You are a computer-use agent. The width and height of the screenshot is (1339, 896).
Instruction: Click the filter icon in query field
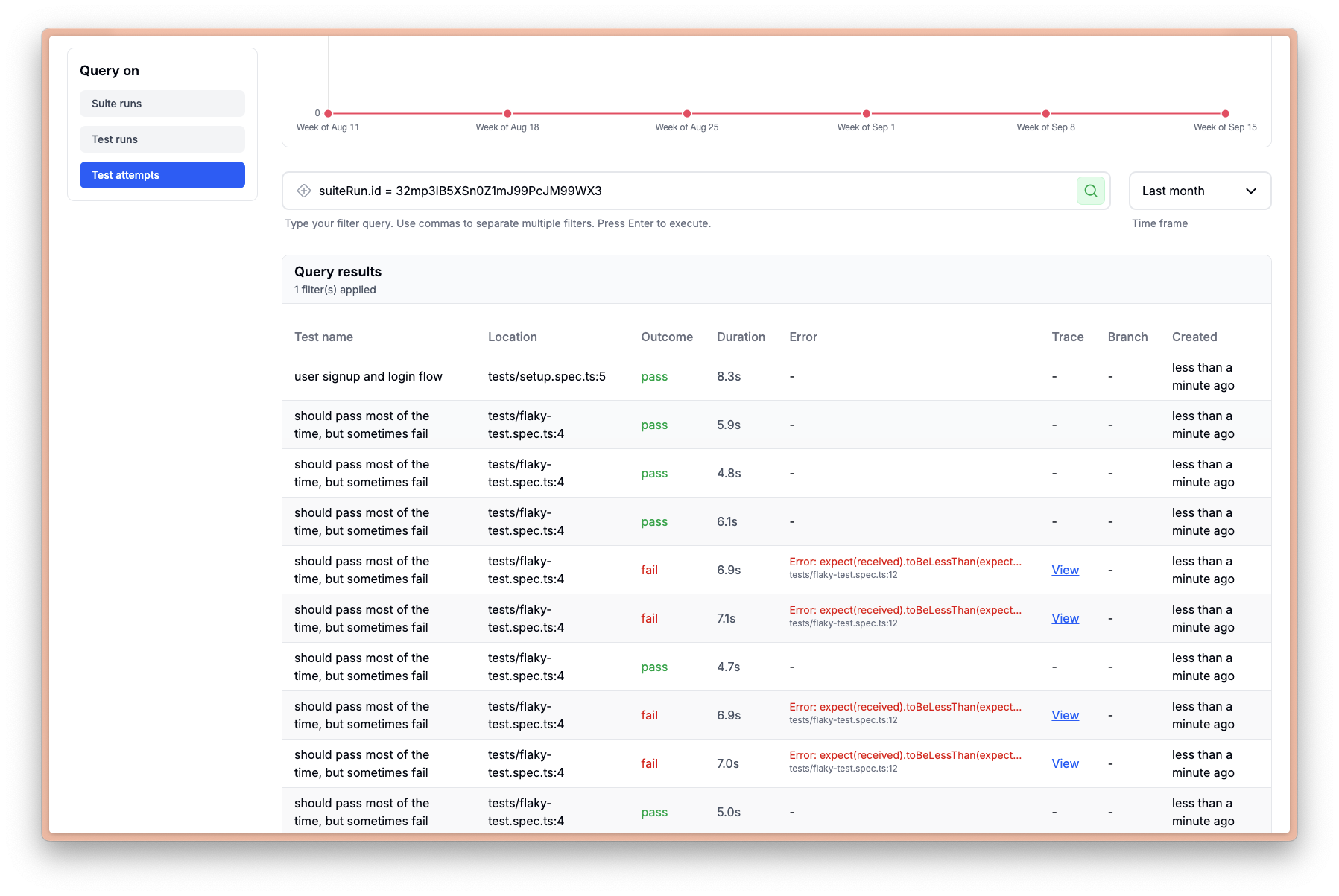coord(304,191)
